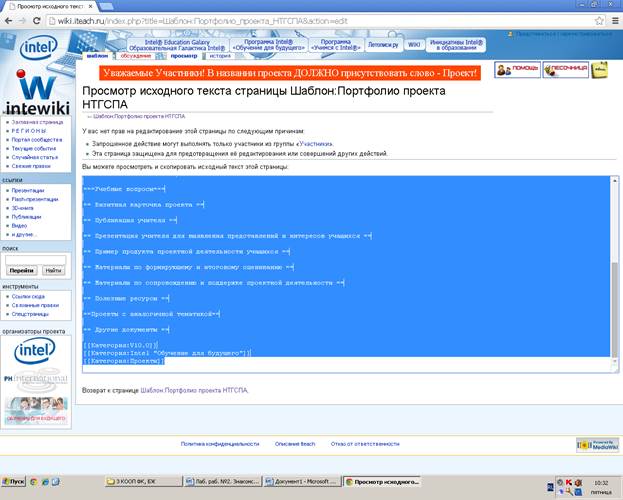Screen dimensions: 623x500
Task: Click the Найти search button
Action: [x=53, y=270]
